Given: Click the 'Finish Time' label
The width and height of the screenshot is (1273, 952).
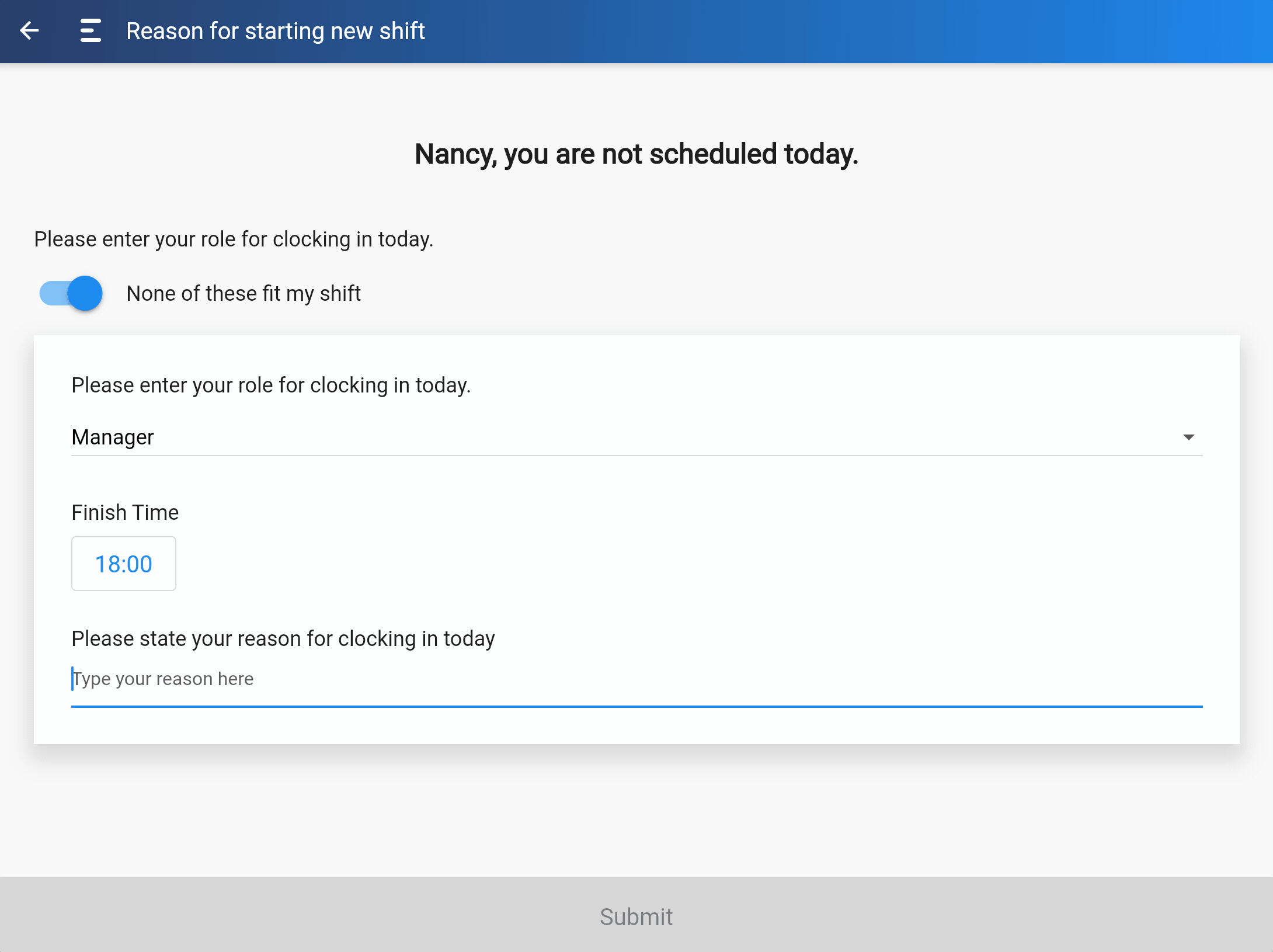Looking at the screenshot, I should 125,512.
